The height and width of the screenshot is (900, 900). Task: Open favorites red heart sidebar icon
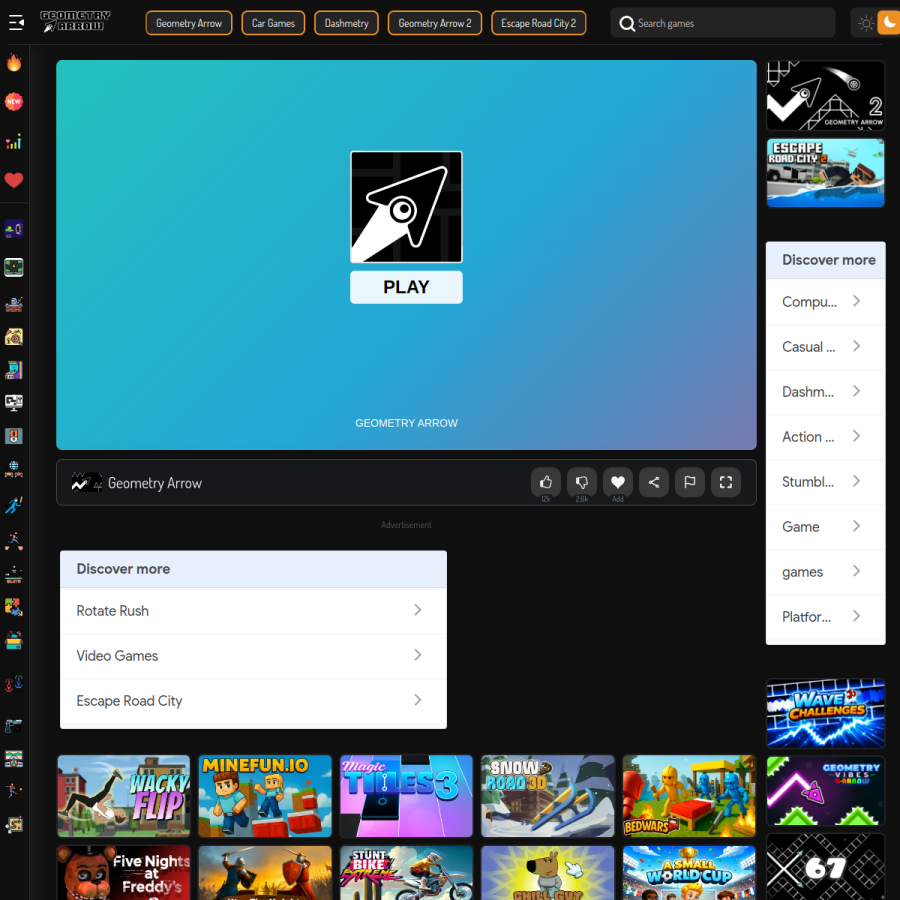14,180
